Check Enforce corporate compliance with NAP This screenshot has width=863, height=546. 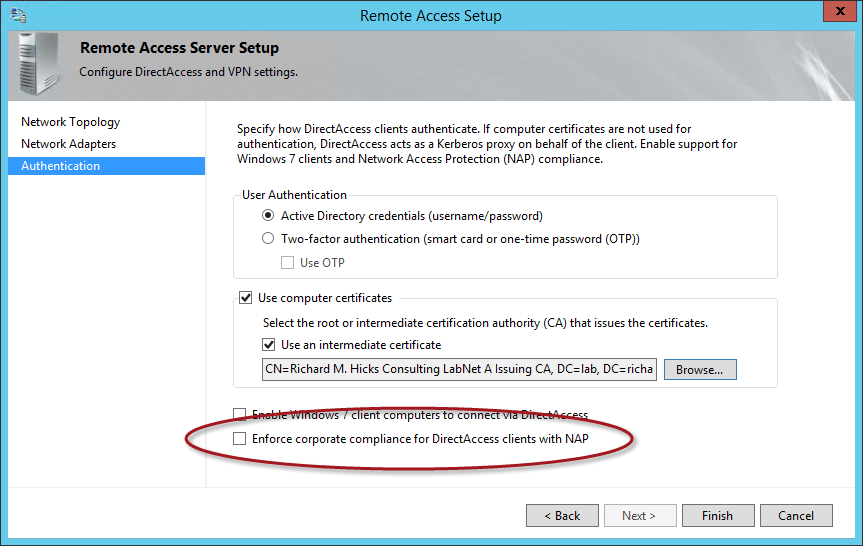[x=239, y=438]
